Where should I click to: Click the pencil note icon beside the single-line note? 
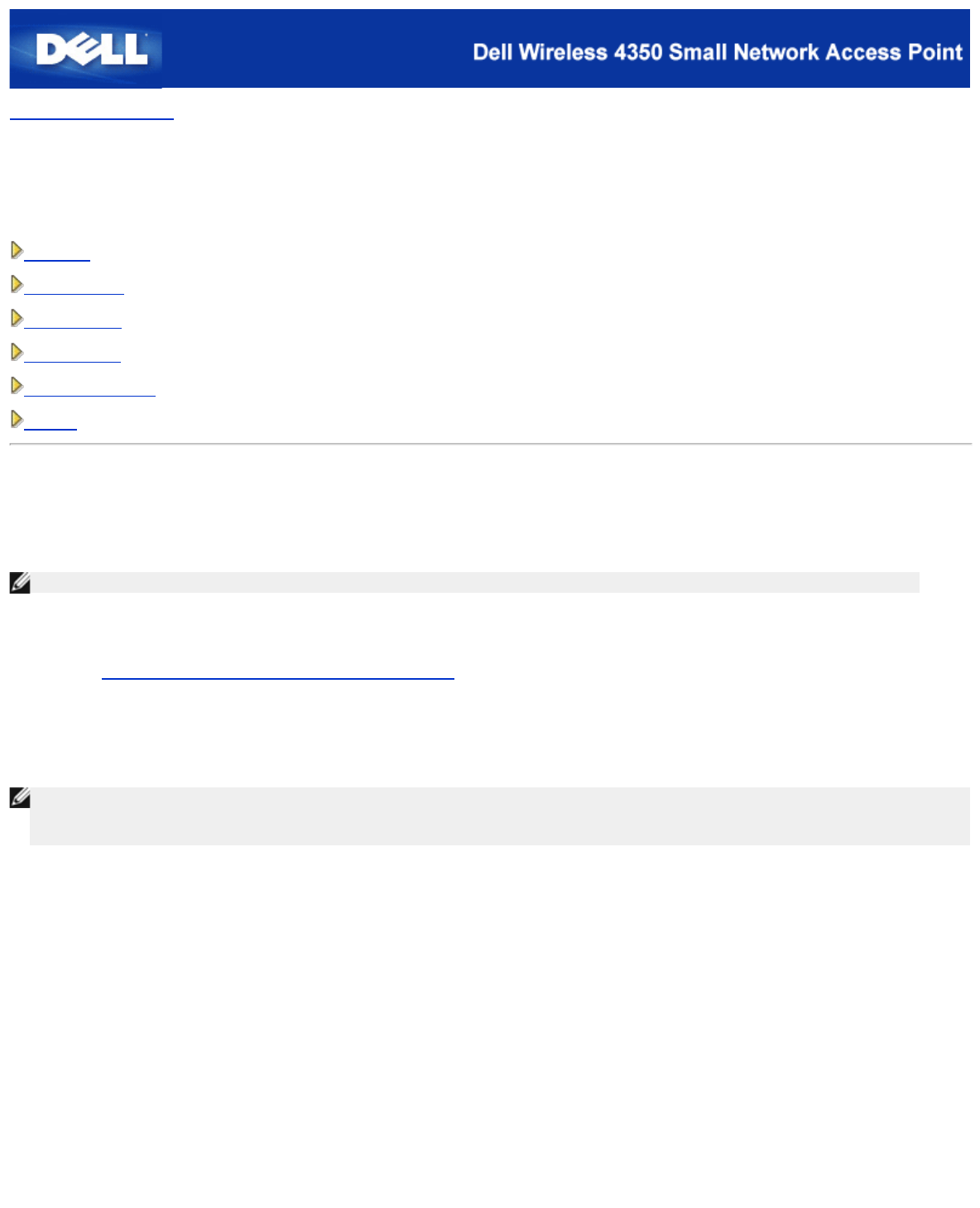click(20, 583)
